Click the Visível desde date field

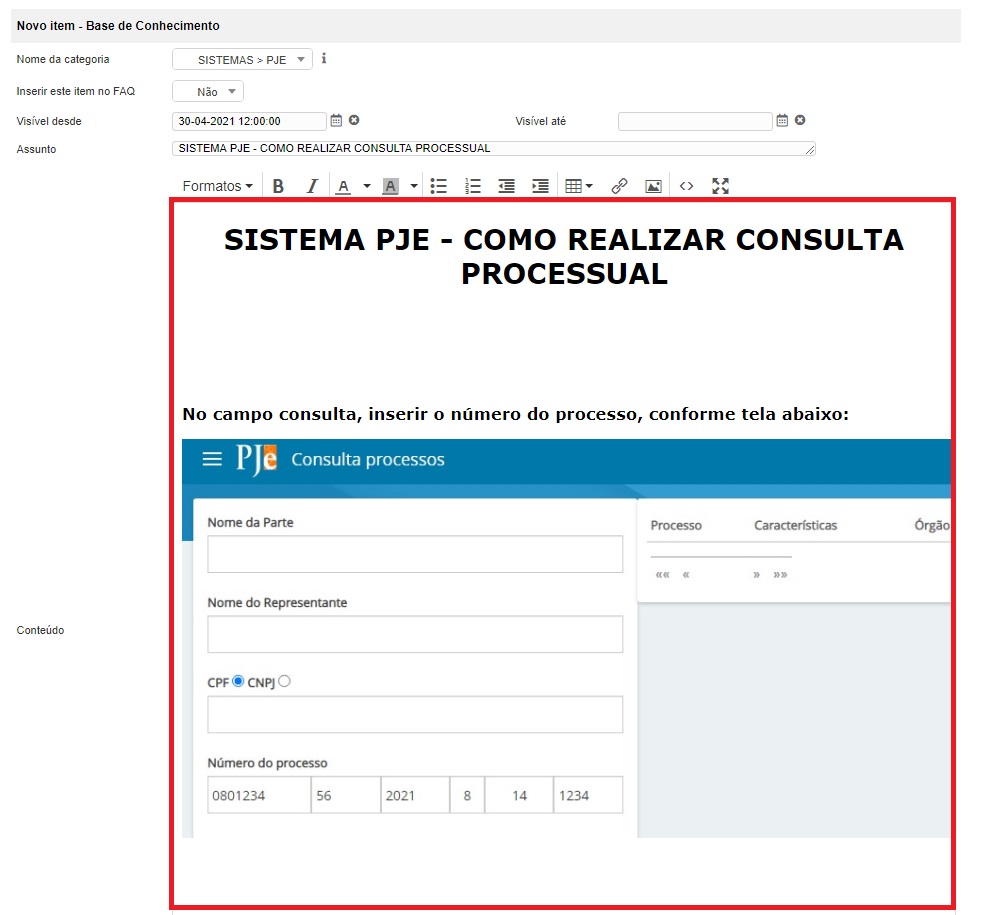249,121
